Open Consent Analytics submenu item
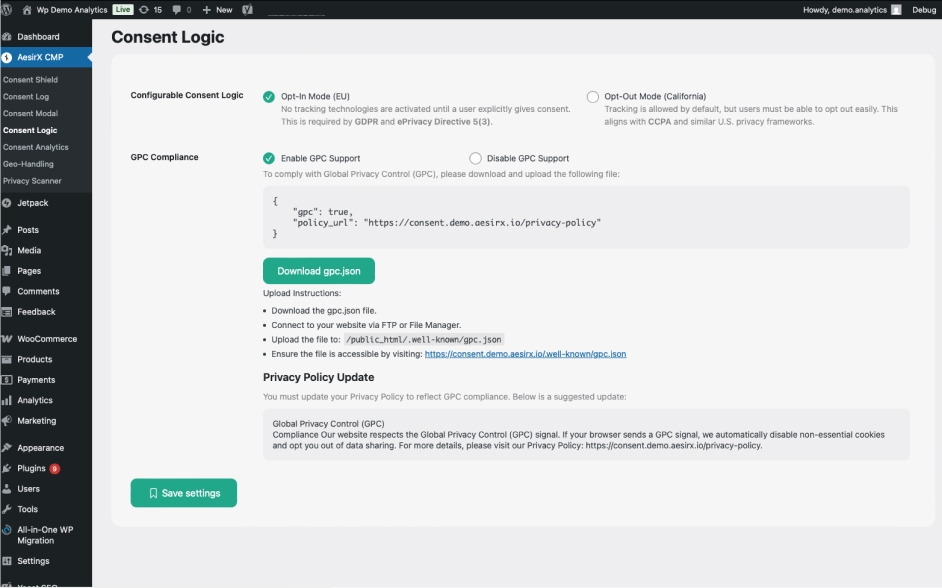 click(36, 147)
